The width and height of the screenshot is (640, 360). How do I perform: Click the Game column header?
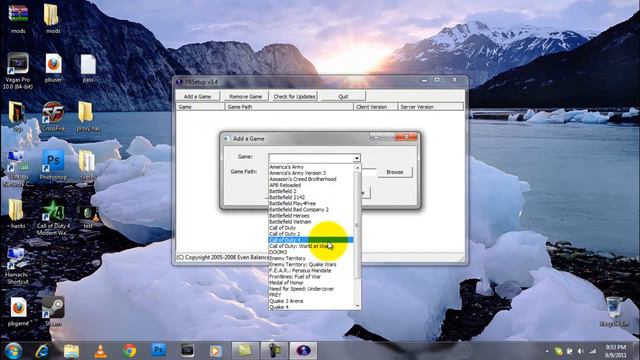[x=200, y=107]
